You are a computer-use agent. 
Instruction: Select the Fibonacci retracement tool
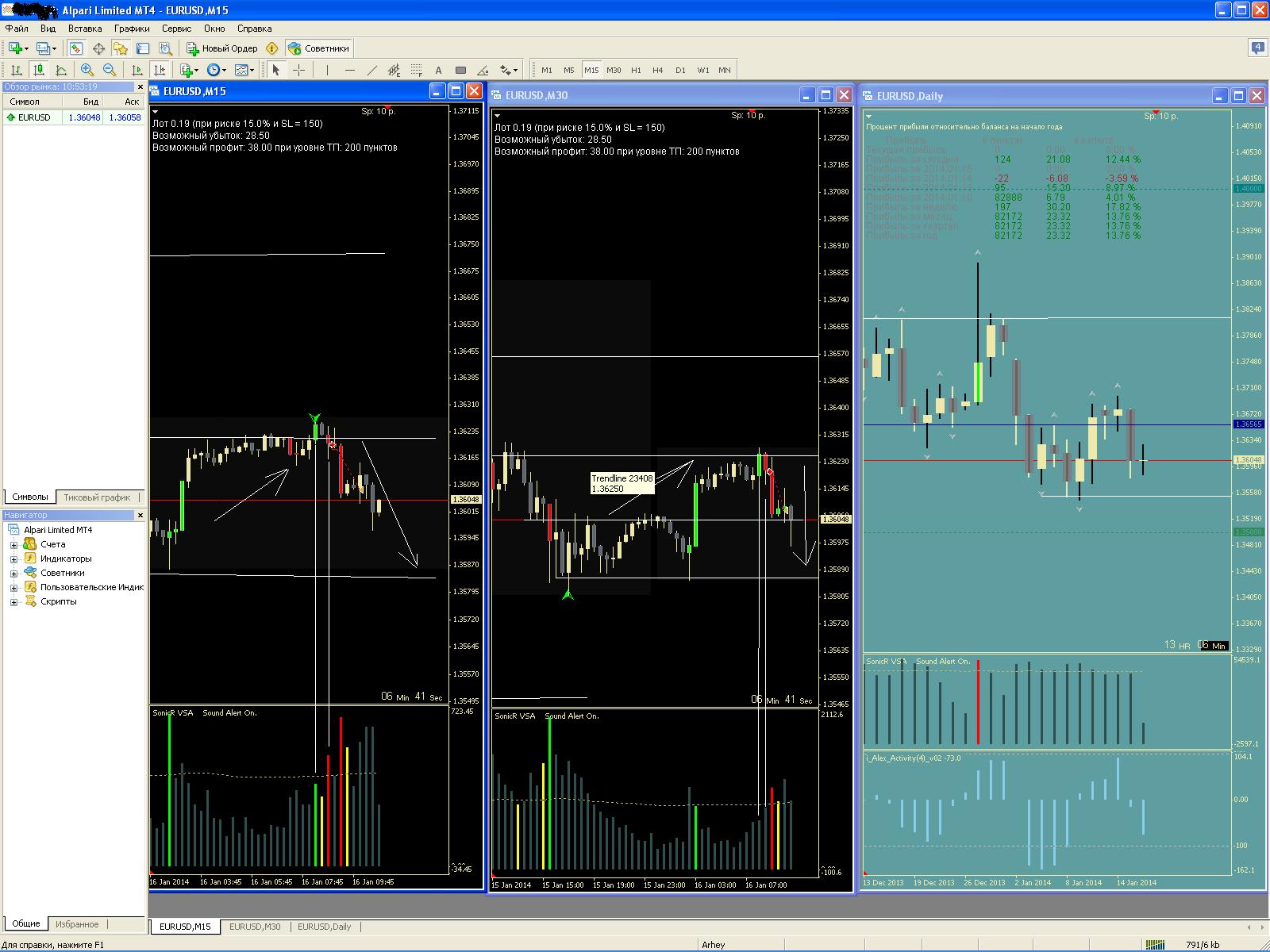tap(416, 70)
